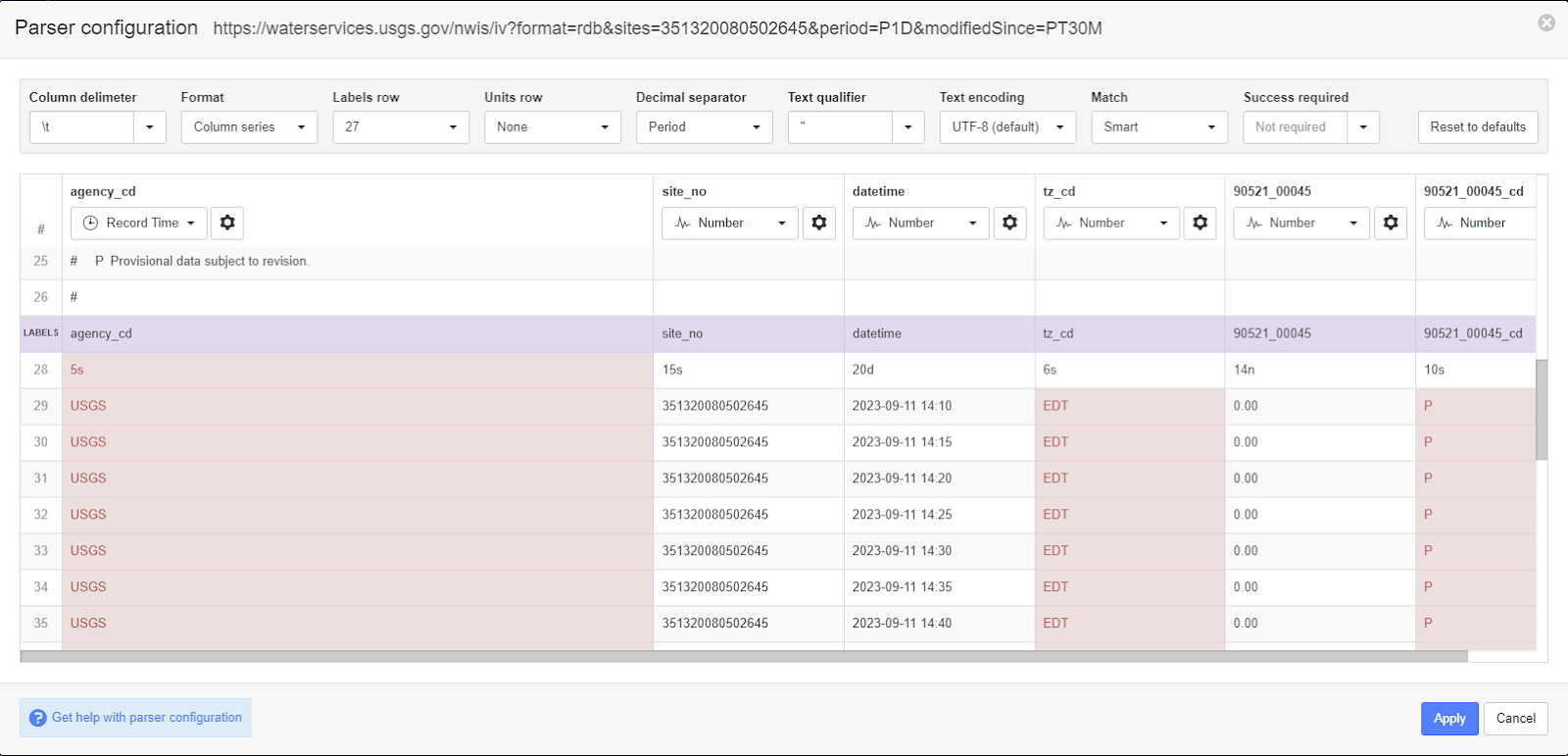Click the '#' cell in row 26
1568x756 pixels.
358,297
